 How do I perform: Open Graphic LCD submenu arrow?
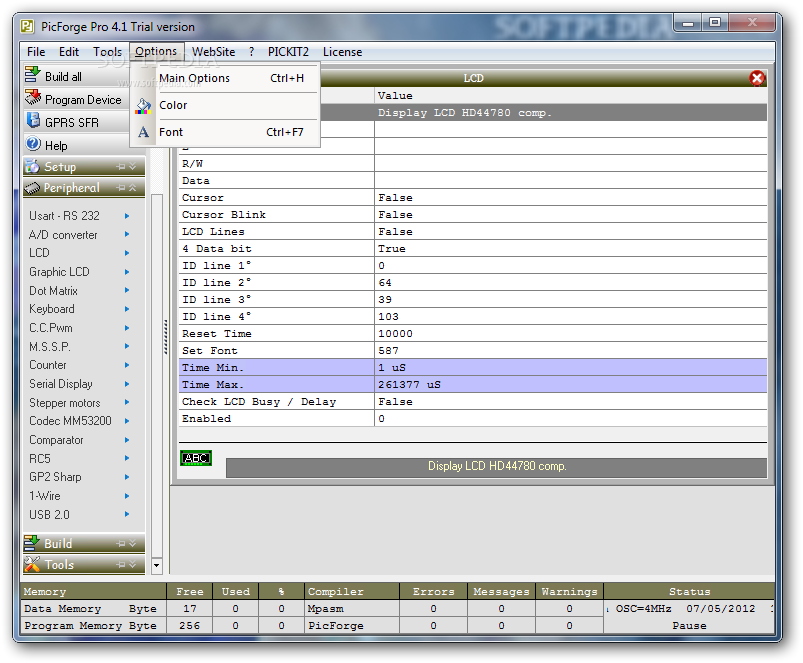click(127, 272)
